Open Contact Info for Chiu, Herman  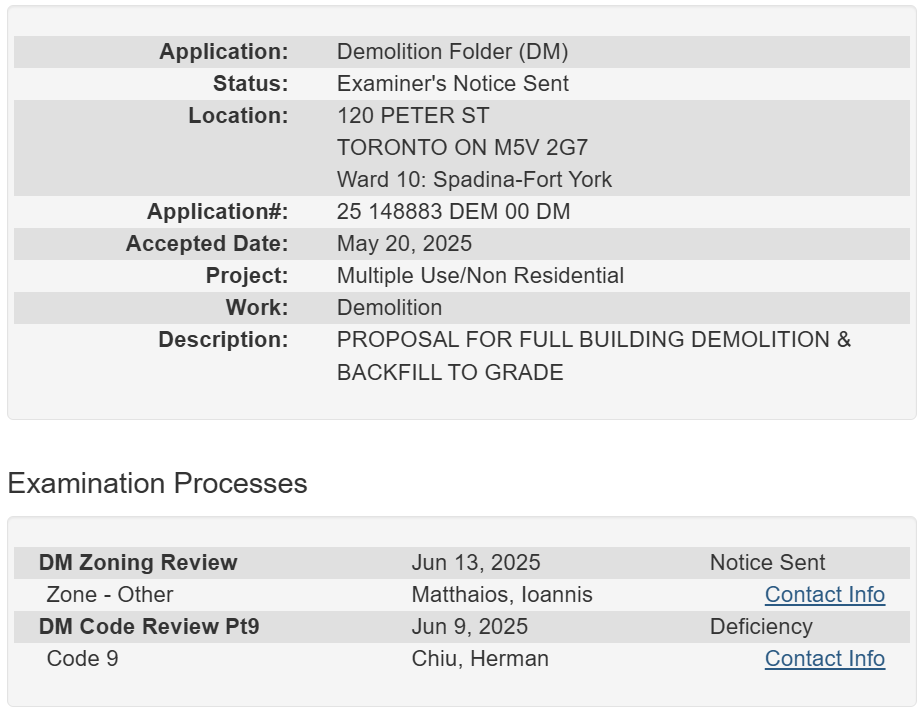(824, 659)
